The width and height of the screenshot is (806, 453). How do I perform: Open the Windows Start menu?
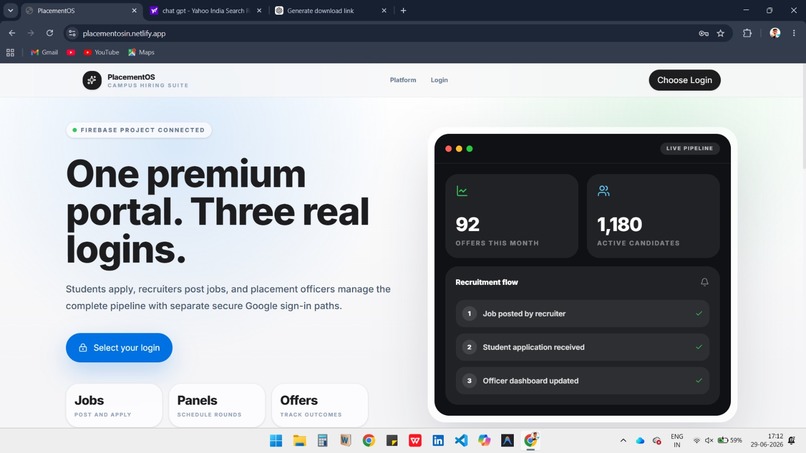point(276,441)
